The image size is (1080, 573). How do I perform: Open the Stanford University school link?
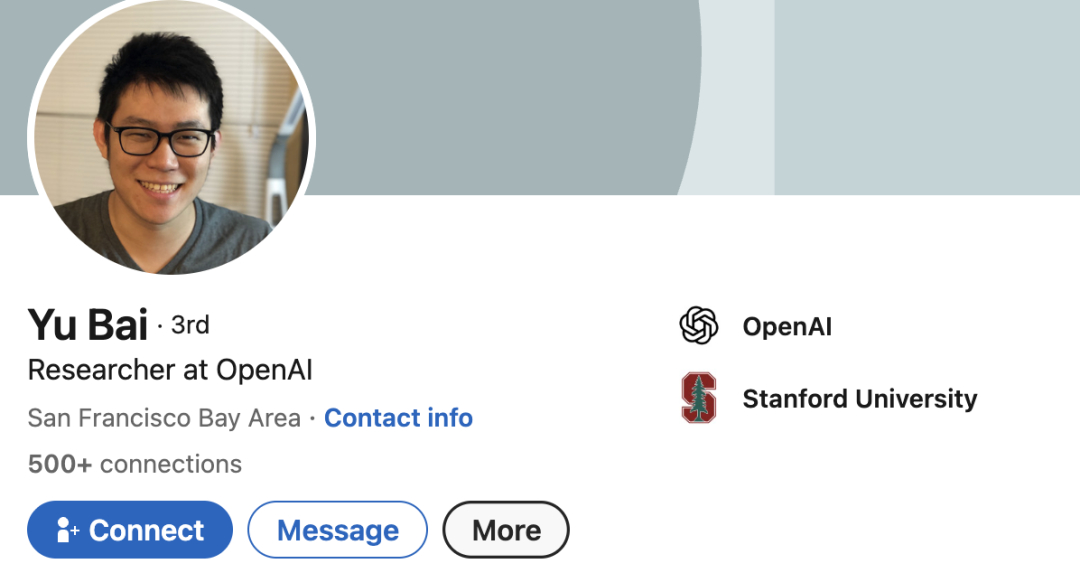(860, 399)
